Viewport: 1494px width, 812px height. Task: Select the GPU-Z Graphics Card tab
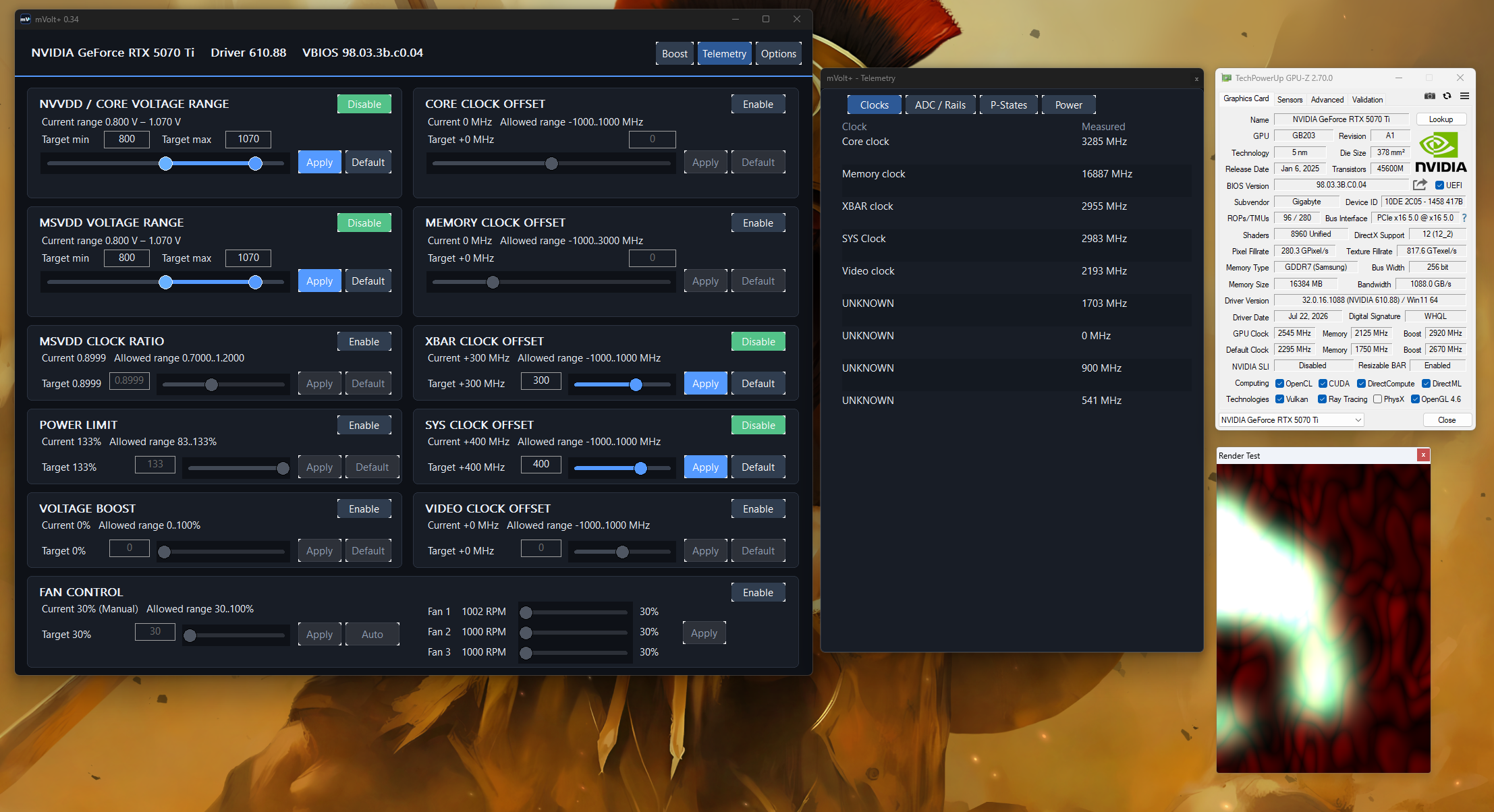[1246, 98]
